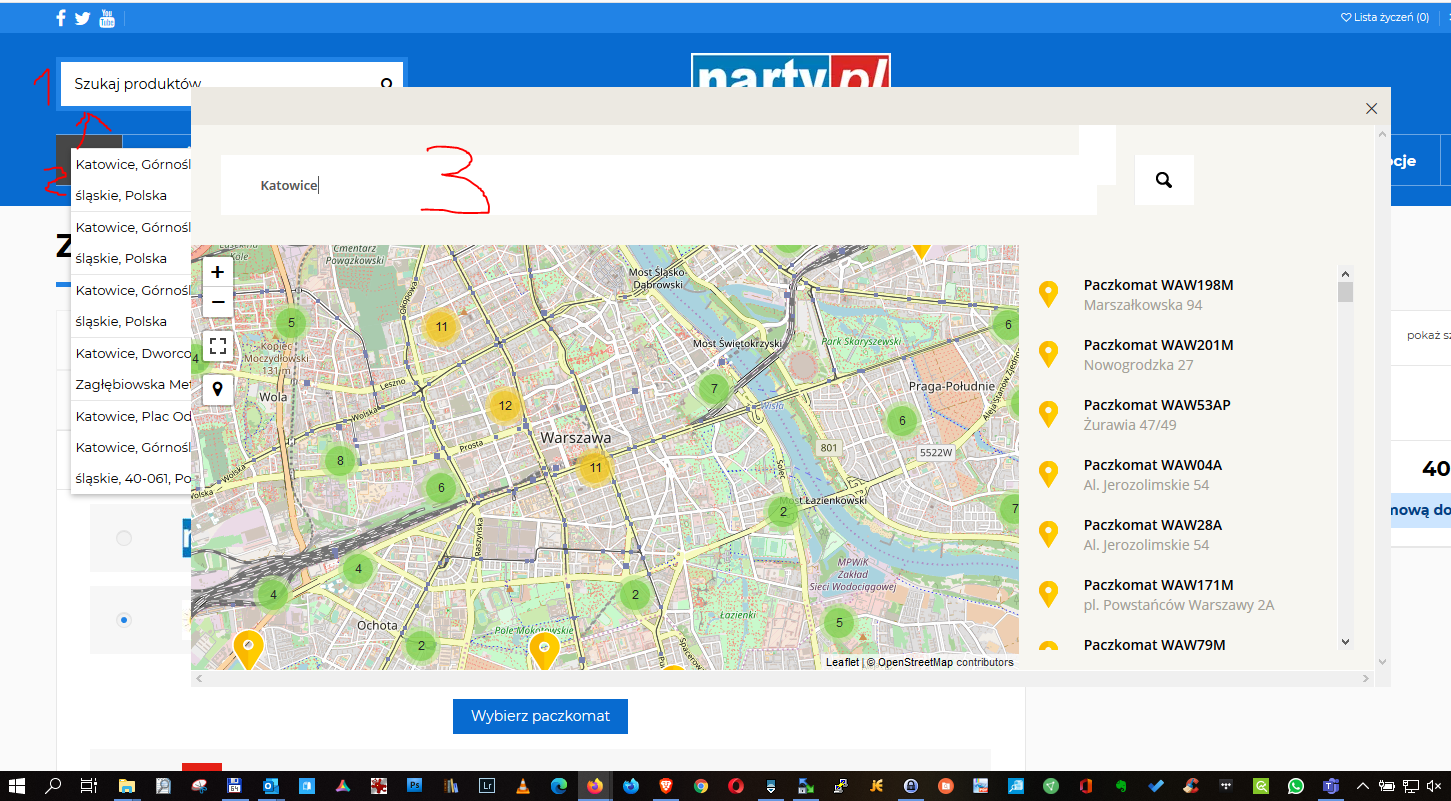Open VLC media player from taskbar
This screenshot has height=801, width=1451.
click(x=523, y=786)
